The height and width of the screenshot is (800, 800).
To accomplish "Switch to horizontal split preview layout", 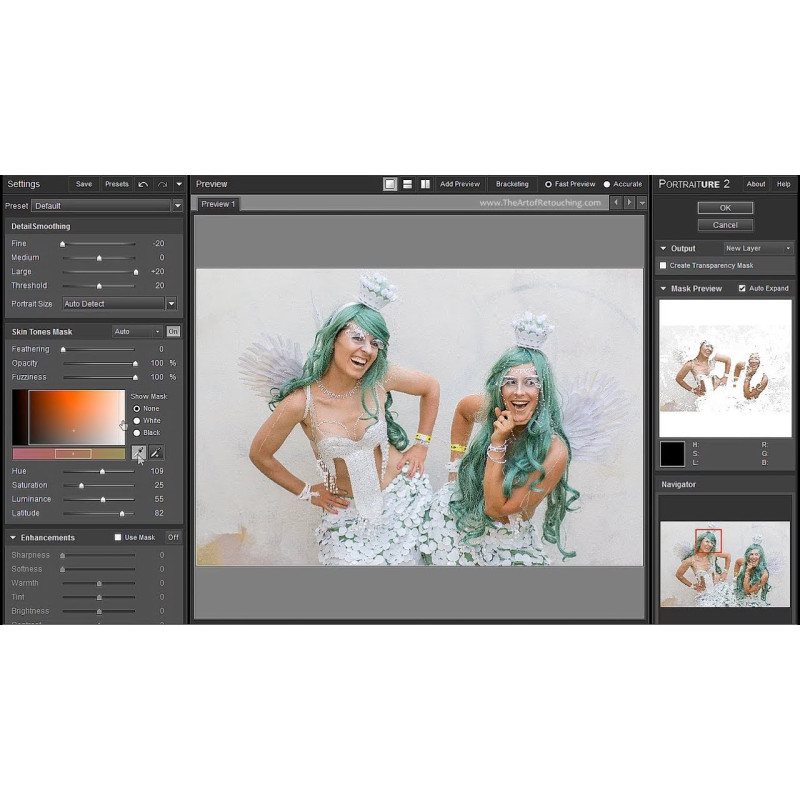I will [x=408, y=184].
